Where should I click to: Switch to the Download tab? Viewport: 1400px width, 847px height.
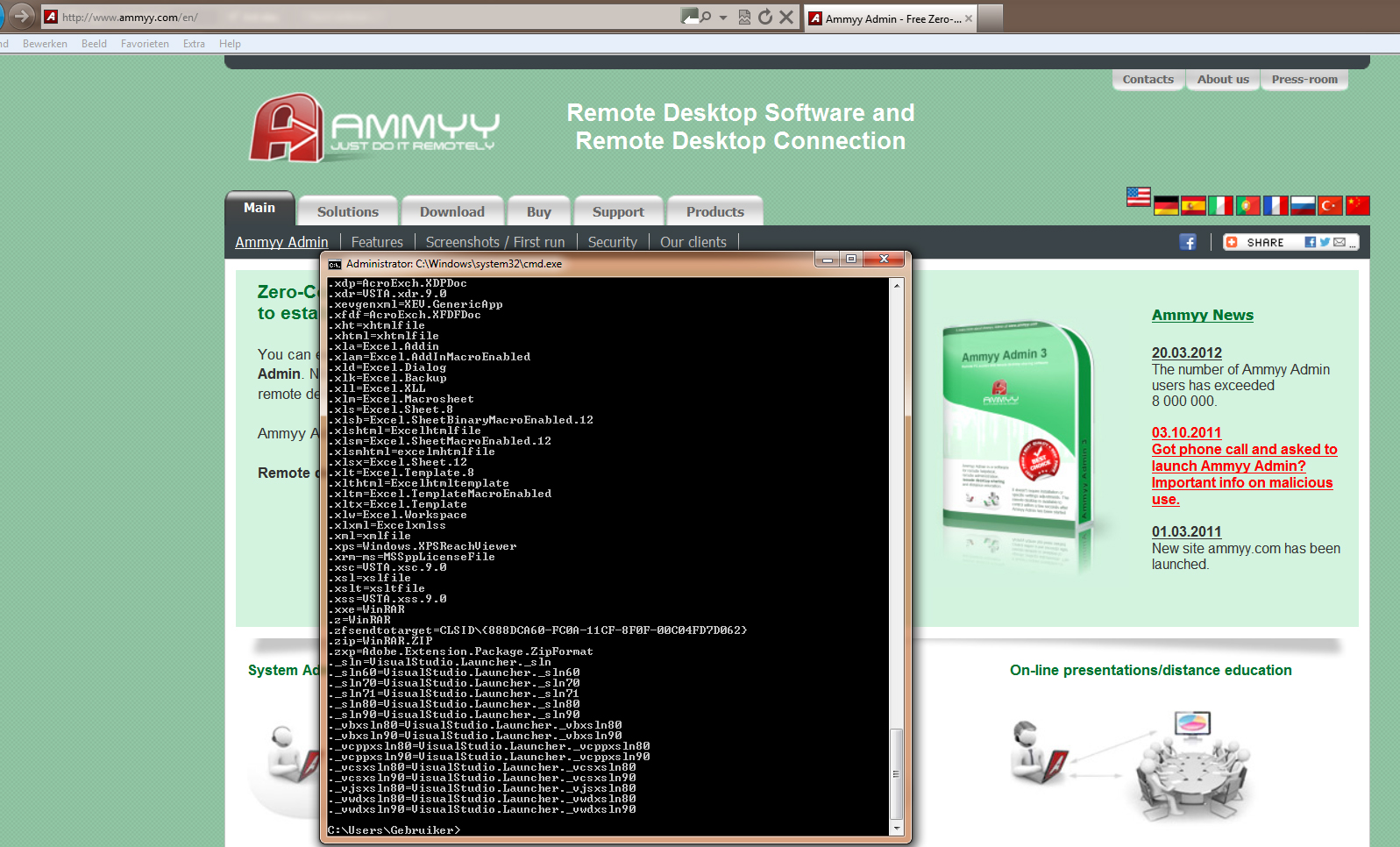(451, 211)
